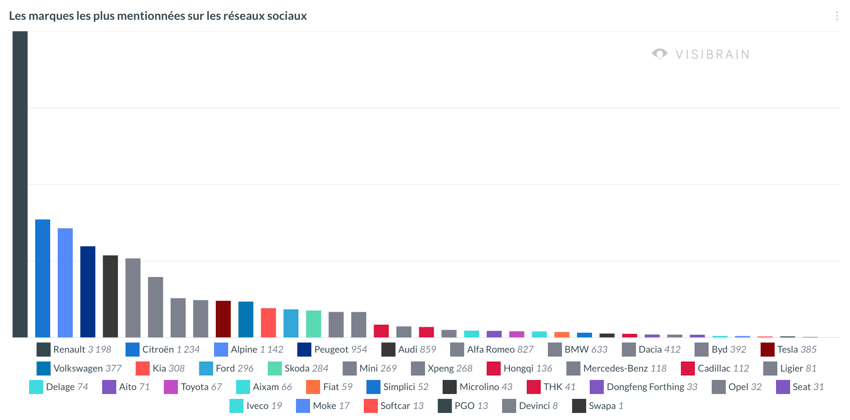The height and width of the screenshot is (420, 850).
Task: Toggle the Dacia legend entry
Action: [652, 350]
